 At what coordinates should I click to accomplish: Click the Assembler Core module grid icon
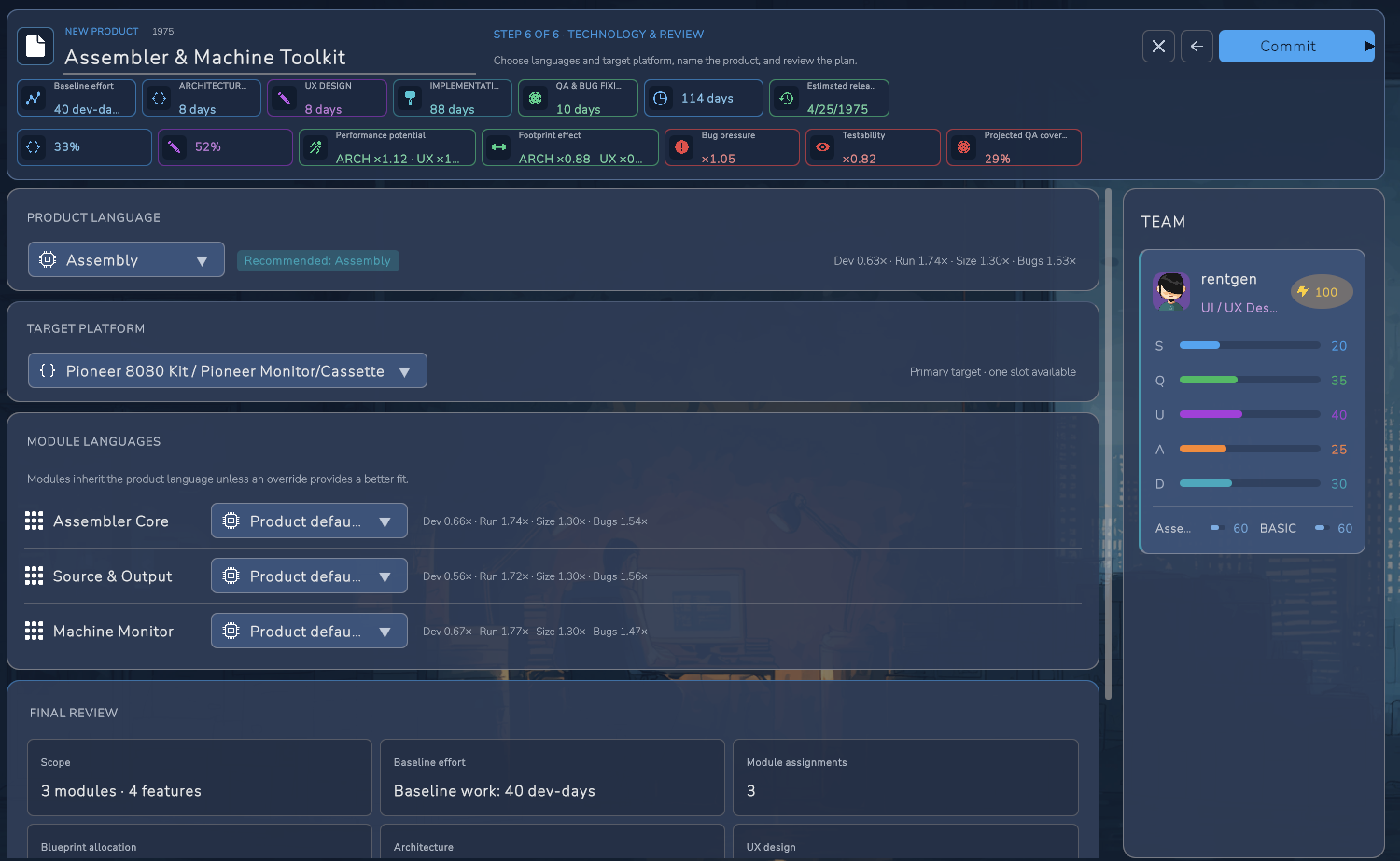pos(34,521)
